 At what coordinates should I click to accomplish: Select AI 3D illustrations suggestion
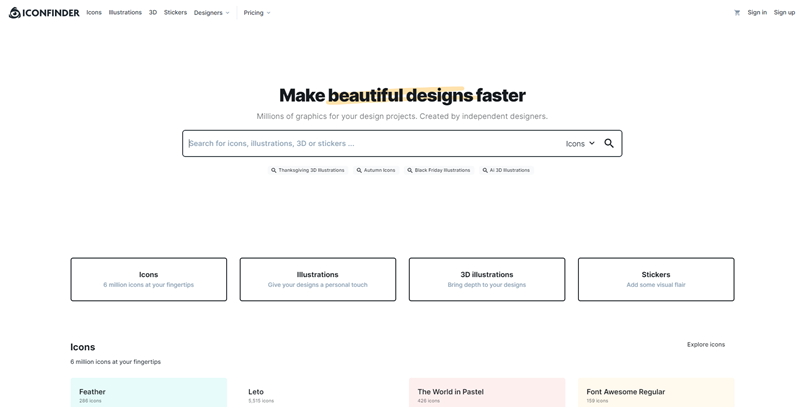(x=507, y=170)
